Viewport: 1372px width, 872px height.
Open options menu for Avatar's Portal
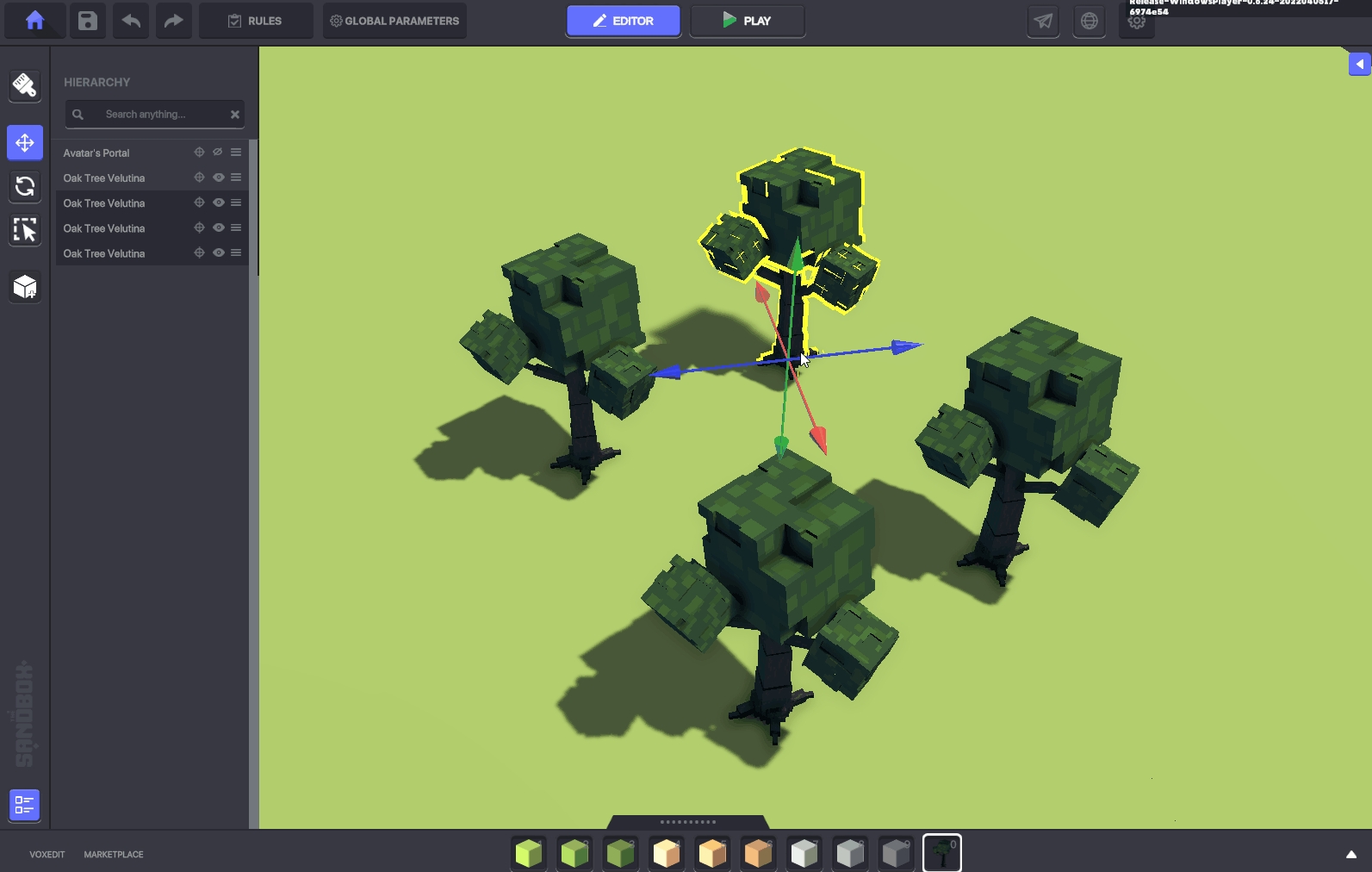[236, 153]
